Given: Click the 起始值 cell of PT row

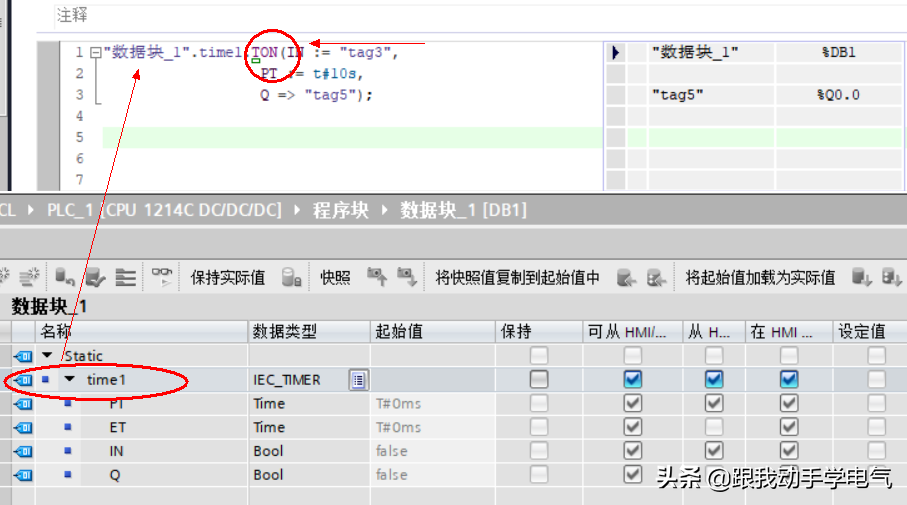Looking at the screenshot, I should click(x=432, y=403).
